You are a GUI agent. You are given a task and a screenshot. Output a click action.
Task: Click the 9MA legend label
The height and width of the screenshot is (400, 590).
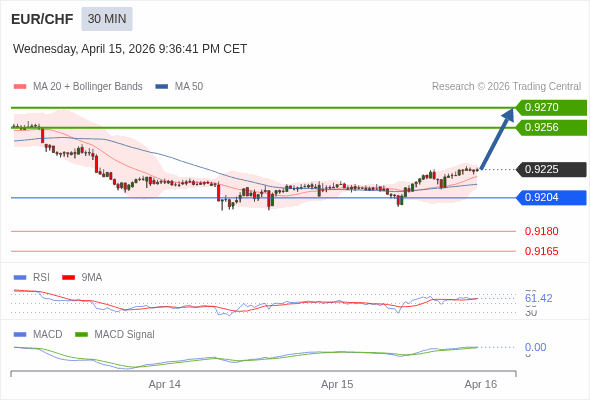[92, 278]
